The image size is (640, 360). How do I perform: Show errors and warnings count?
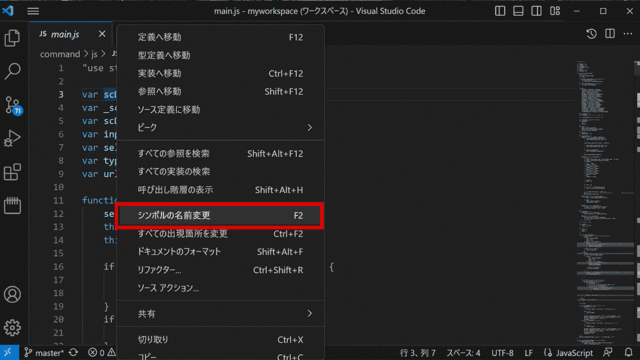coord(102,353)
